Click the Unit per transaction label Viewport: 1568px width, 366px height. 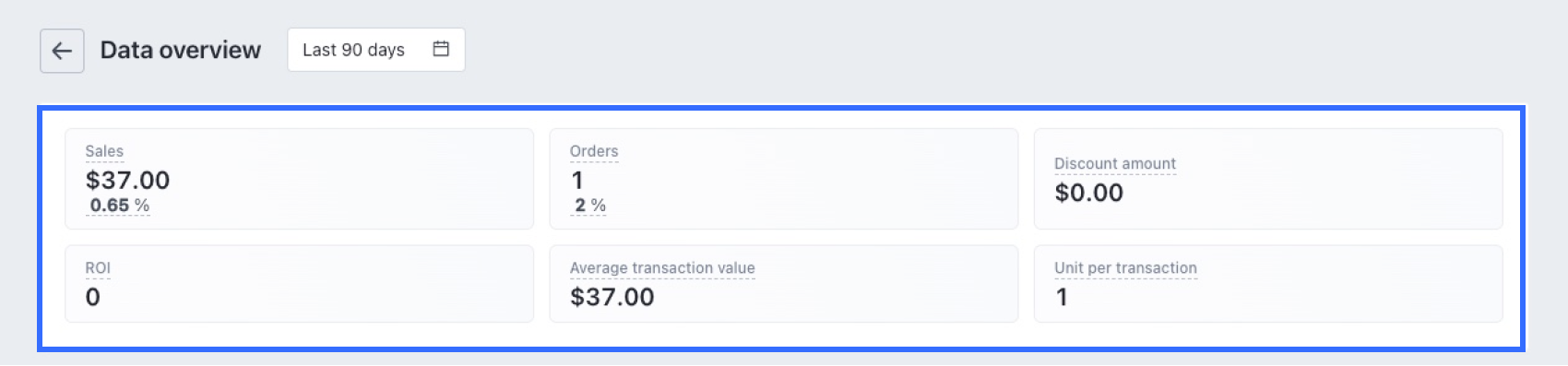coord(1125,268)
